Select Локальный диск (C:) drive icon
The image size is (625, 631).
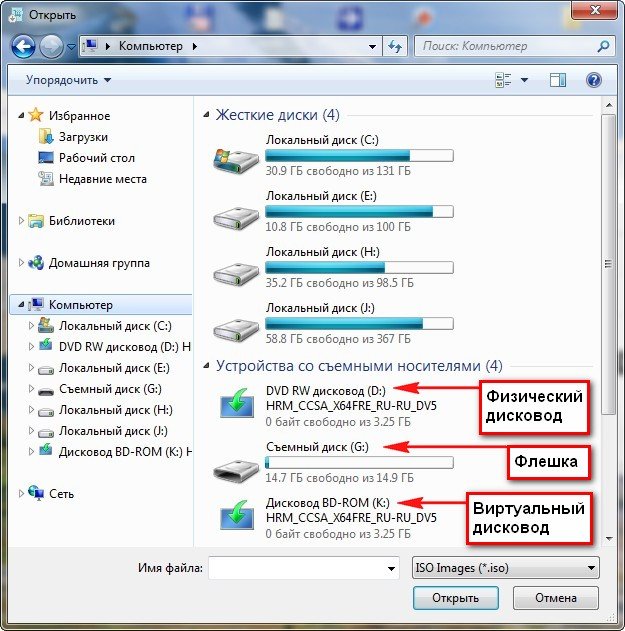[x=236, y=161]
